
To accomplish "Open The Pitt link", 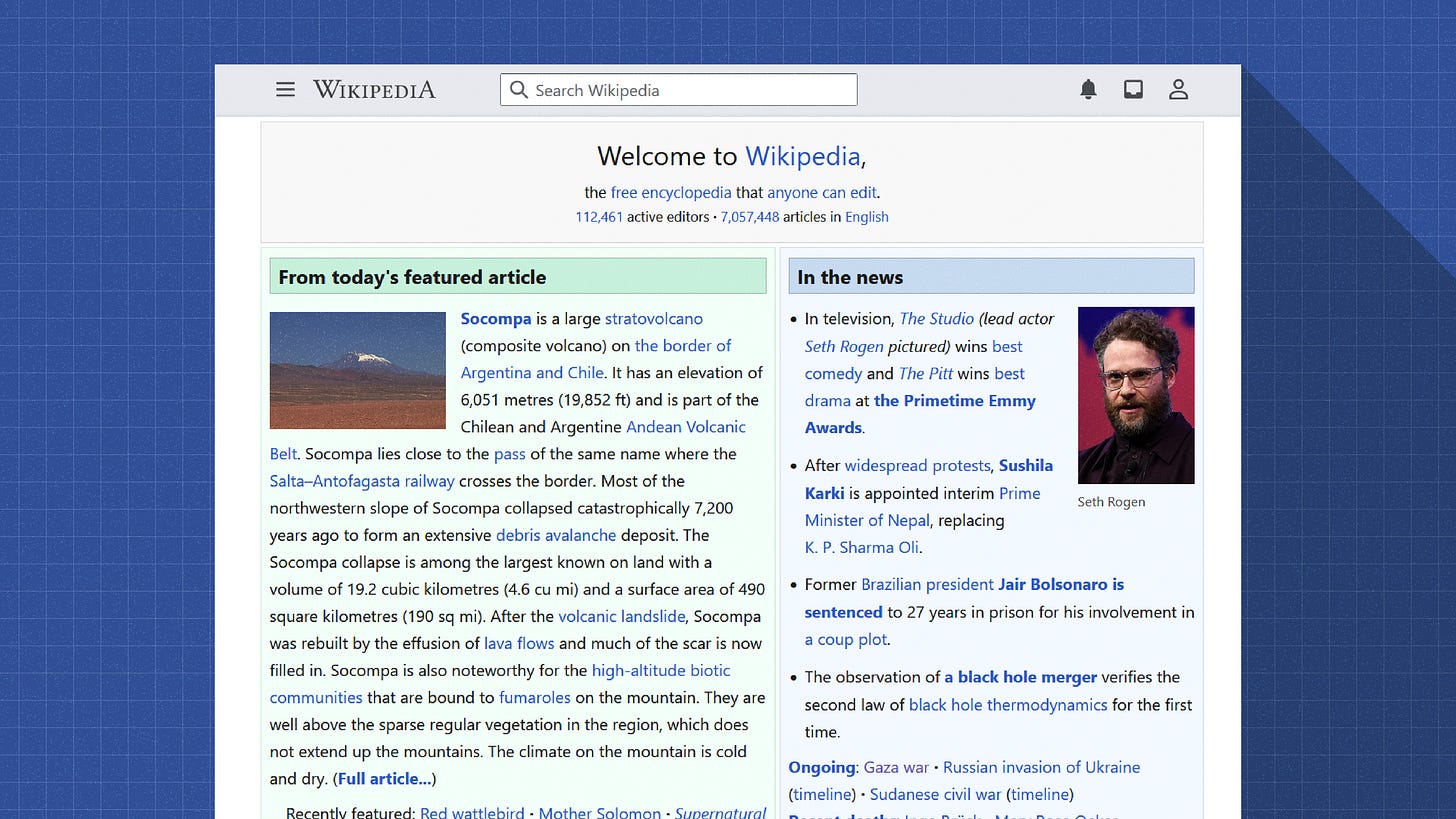I will 925,373.
